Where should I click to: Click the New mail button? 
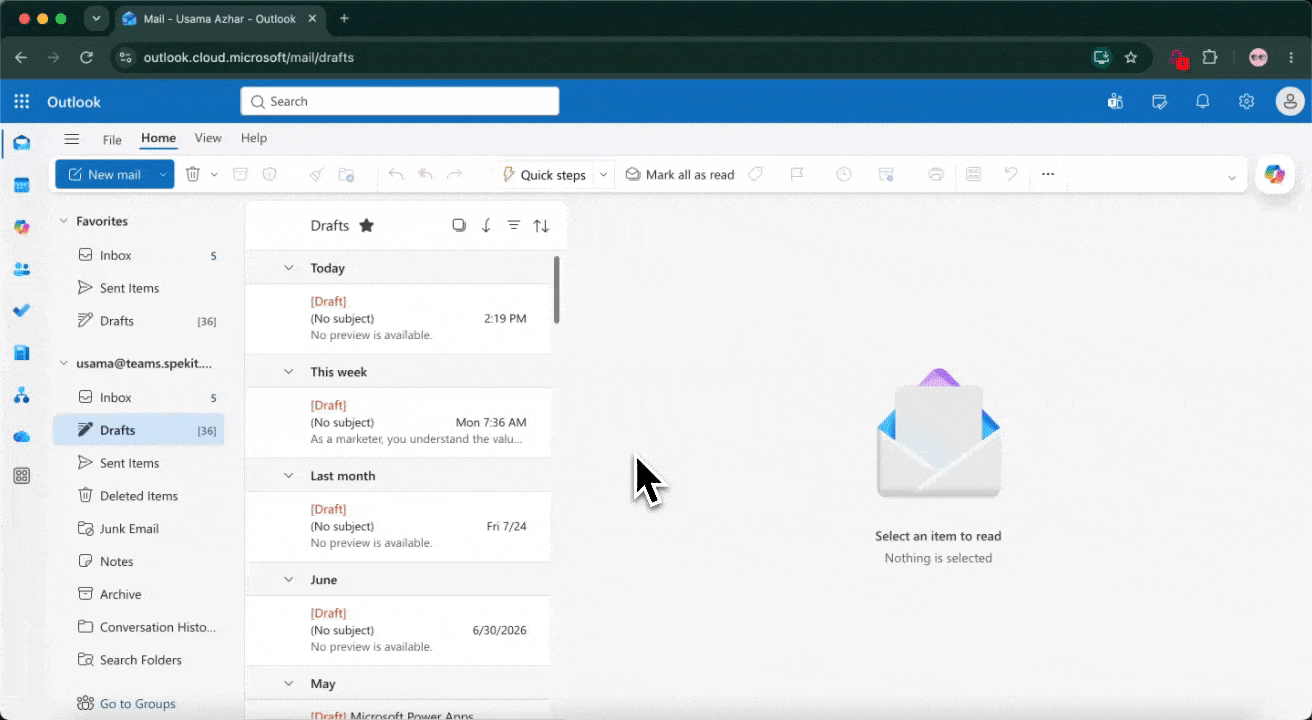104,174
